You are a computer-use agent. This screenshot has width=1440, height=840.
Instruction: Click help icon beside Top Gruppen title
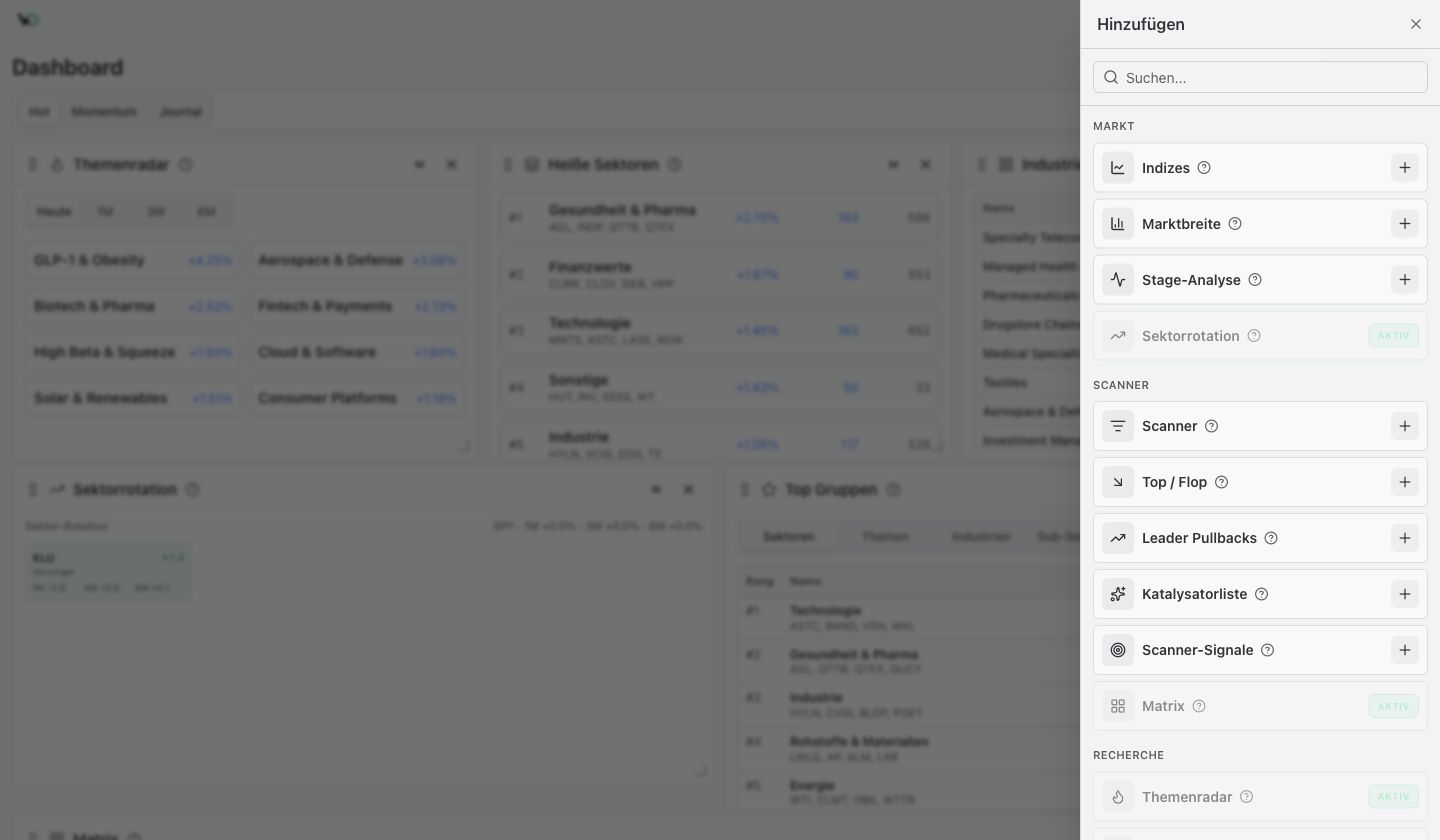coord(893,489)
